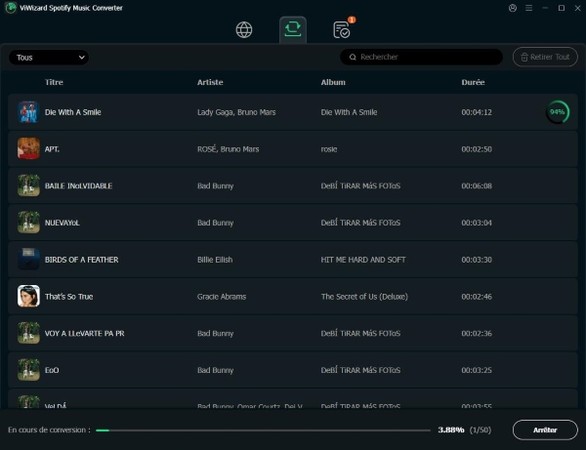Screen dimensions: 586x450
Task: Click artist Gracie Abrams
Action: point(222,297)
